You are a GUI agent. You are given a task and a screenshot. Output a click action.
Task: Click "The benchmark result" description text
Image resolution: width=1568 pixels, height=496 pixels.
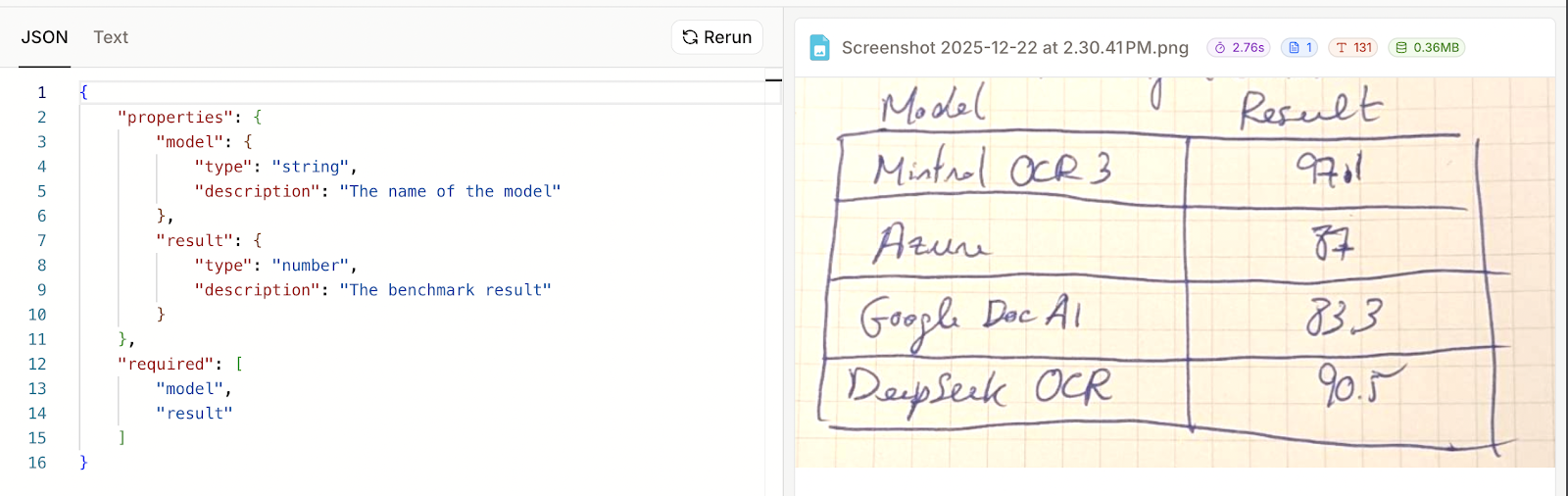pyautogui.click(x=445, y=290)
